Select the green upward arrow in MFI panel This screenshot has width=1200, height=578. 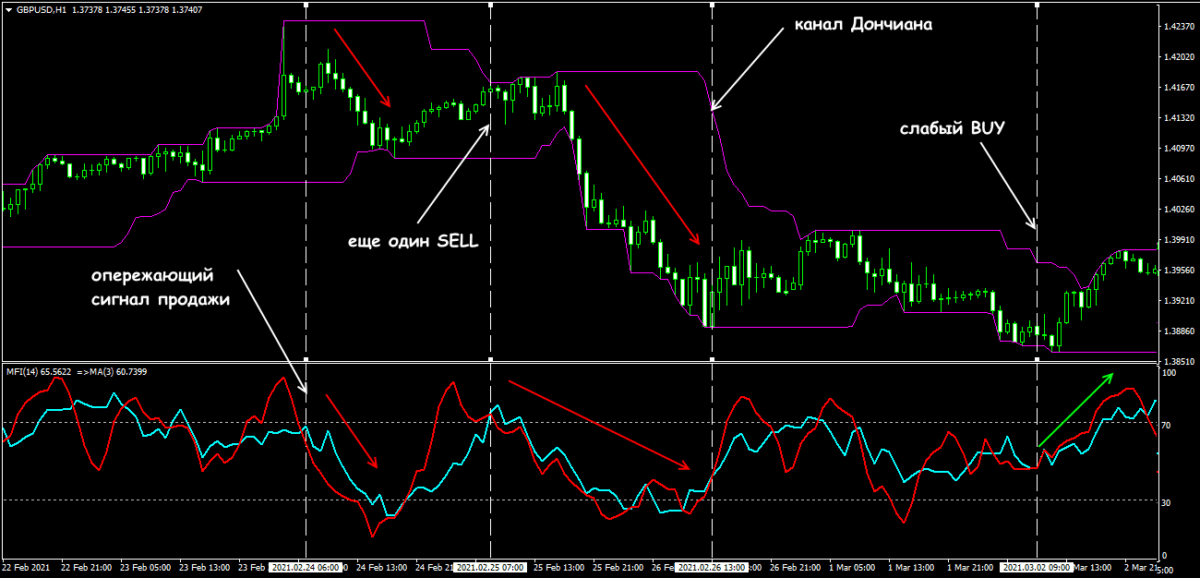1075,409
